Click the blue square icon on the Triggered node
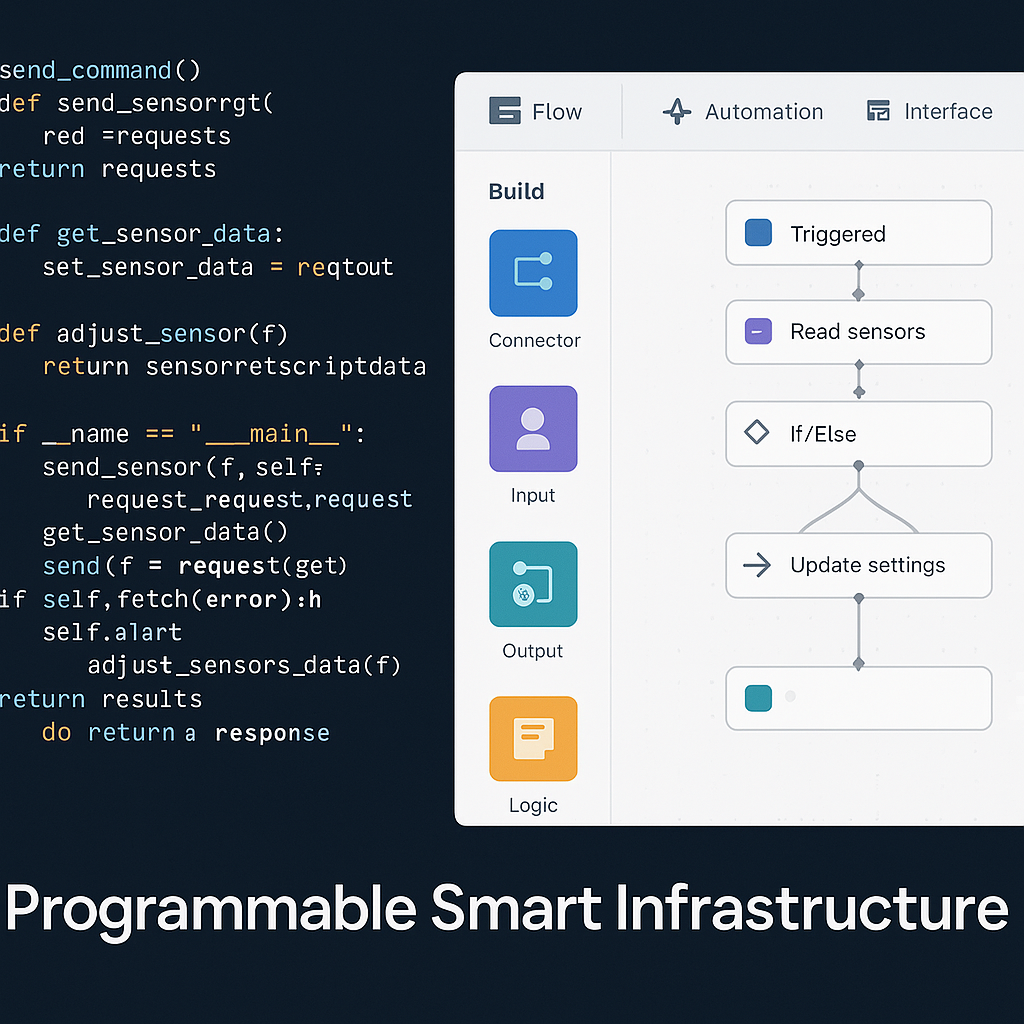 tap(758, 232)
